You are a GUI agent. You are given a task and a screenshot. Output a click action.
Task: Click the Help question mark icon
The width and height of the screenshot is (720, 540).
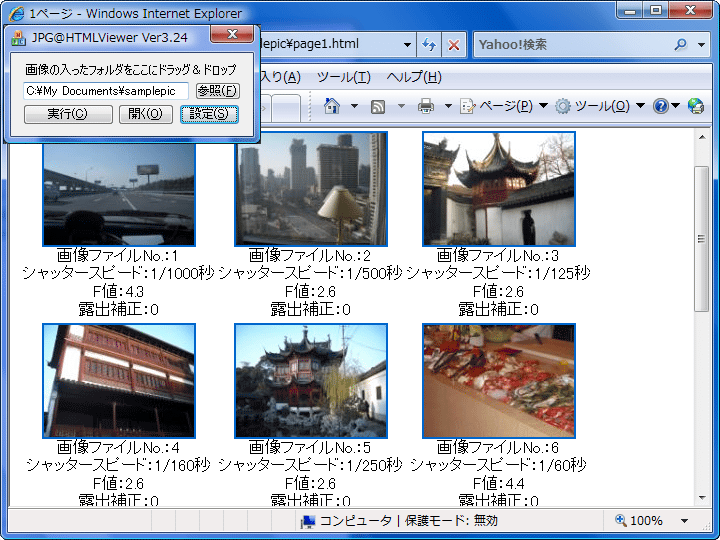(660, 107)
